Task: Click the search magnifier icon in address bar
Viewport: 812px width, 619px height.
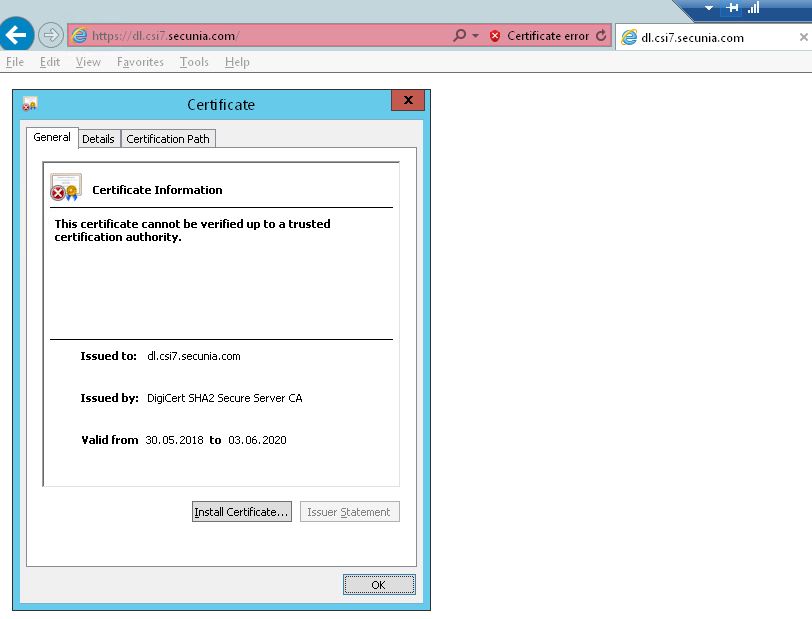Action: 459,36
